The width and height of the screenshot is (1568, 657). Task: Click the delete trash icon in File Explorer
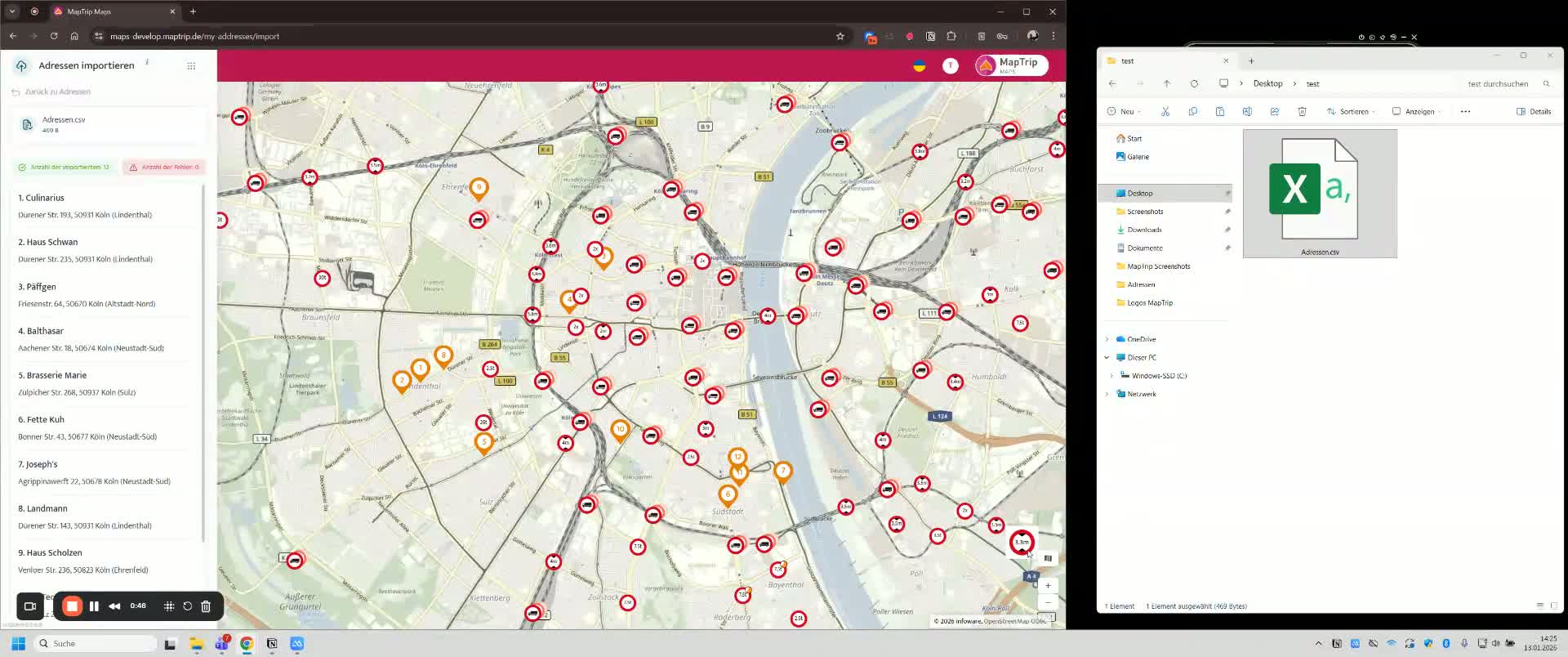click(x=1303, y=111)
